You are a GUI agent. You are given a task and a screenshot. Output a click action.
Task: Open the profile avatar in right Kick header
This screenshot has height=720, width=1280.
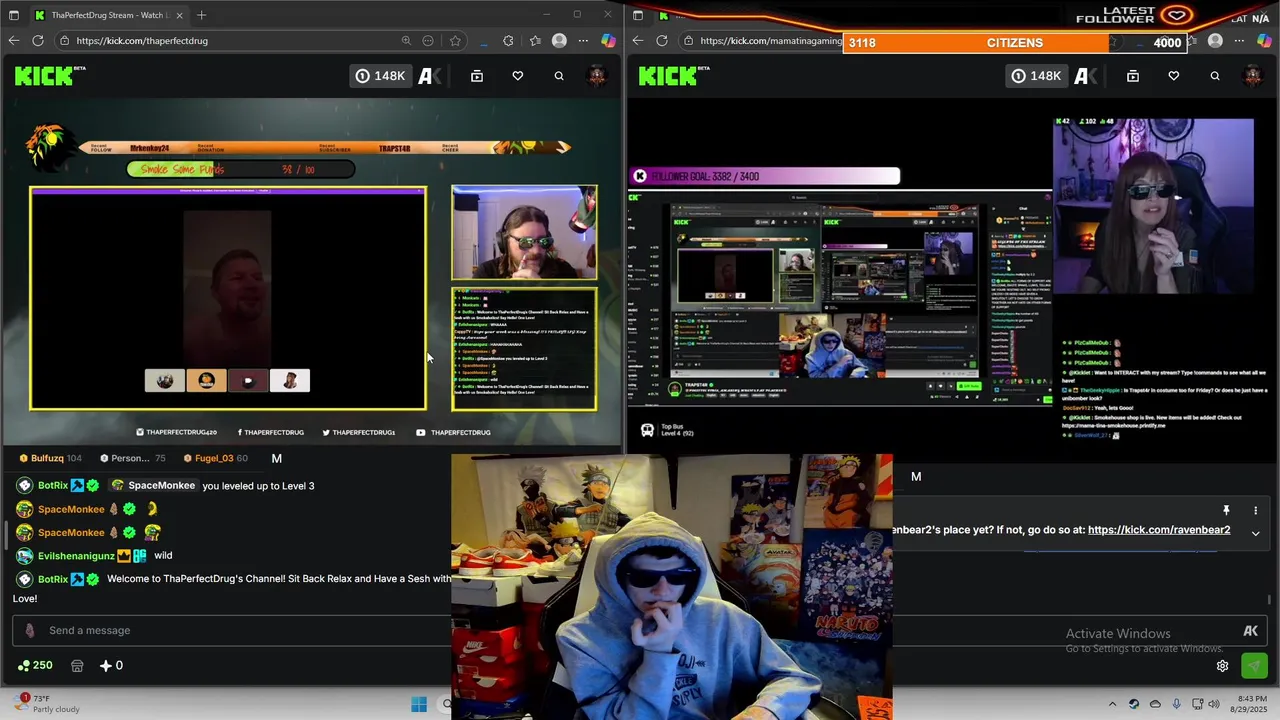[1252, 76]
